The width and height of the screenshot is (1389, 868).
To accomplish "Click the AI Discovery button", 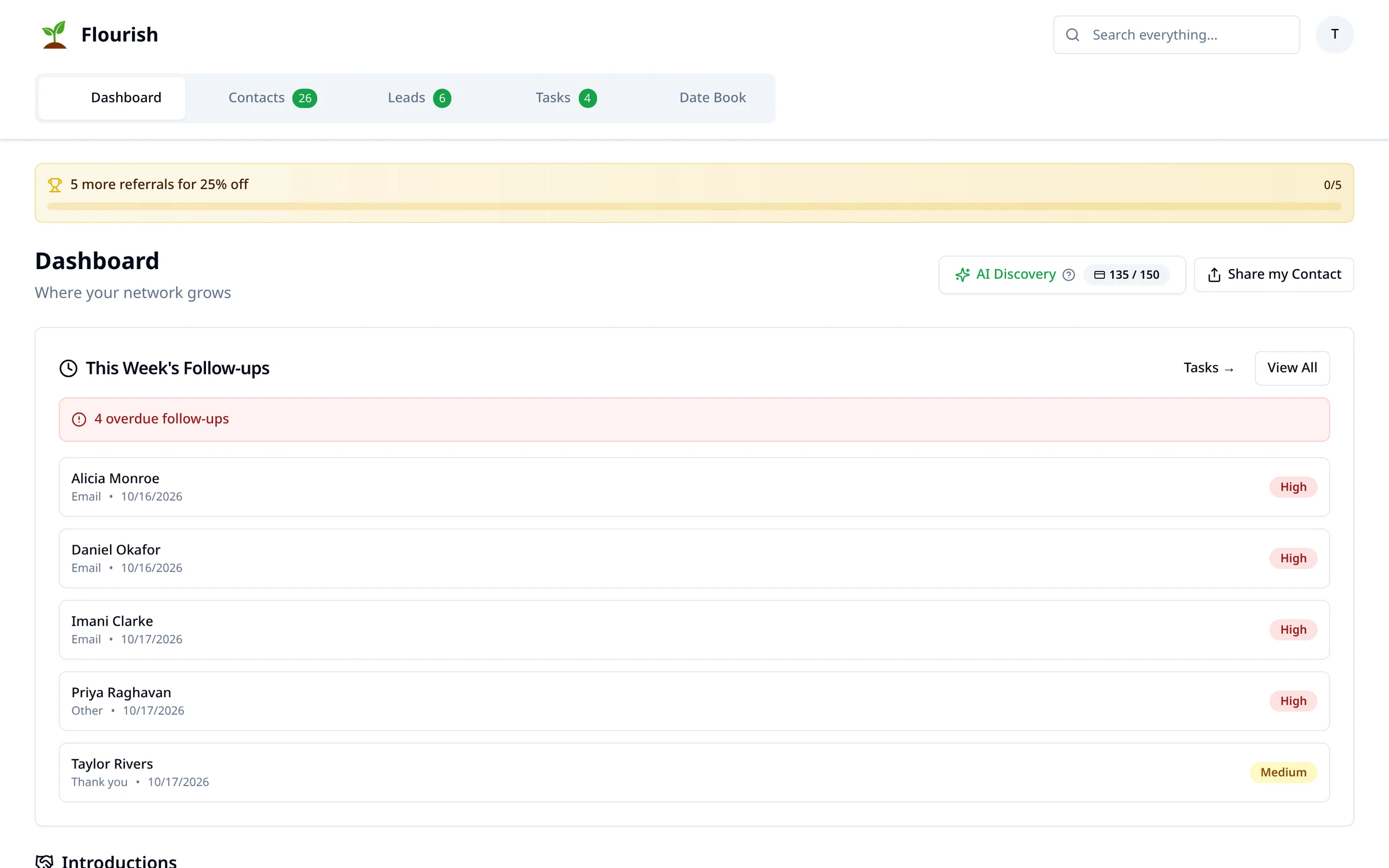I will pos(1062,275).
